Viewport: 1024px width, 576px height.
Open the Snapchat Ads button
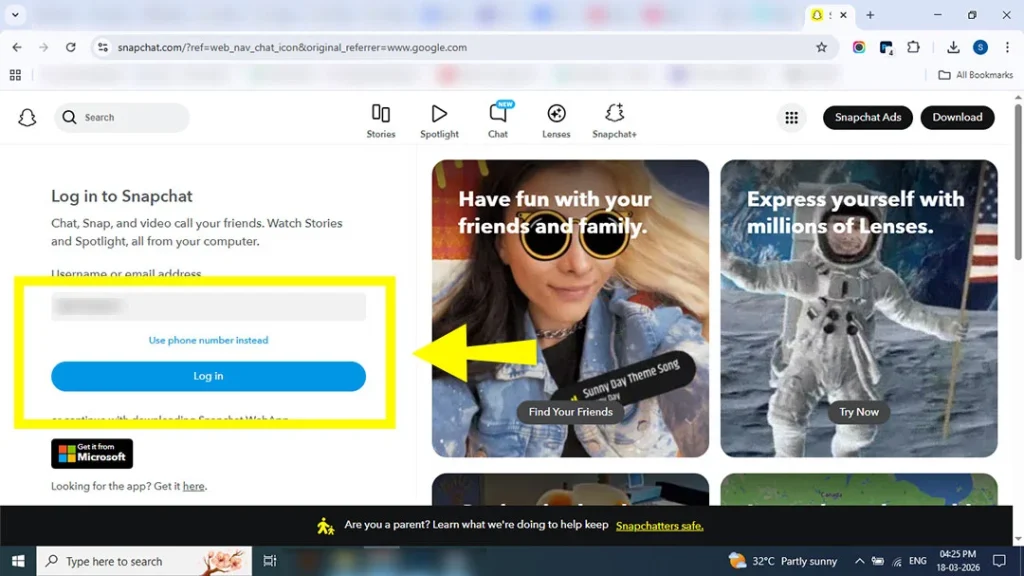[867, 117]
